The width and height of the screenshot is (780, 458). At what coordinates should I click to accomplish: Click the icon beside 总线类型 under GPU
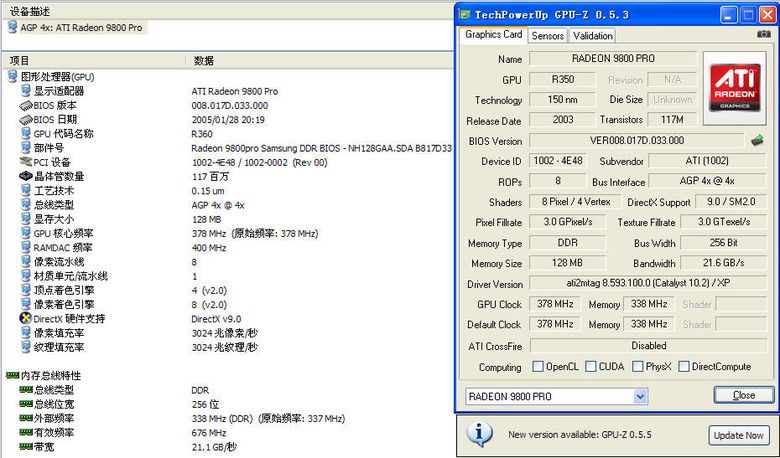[26, 204]
